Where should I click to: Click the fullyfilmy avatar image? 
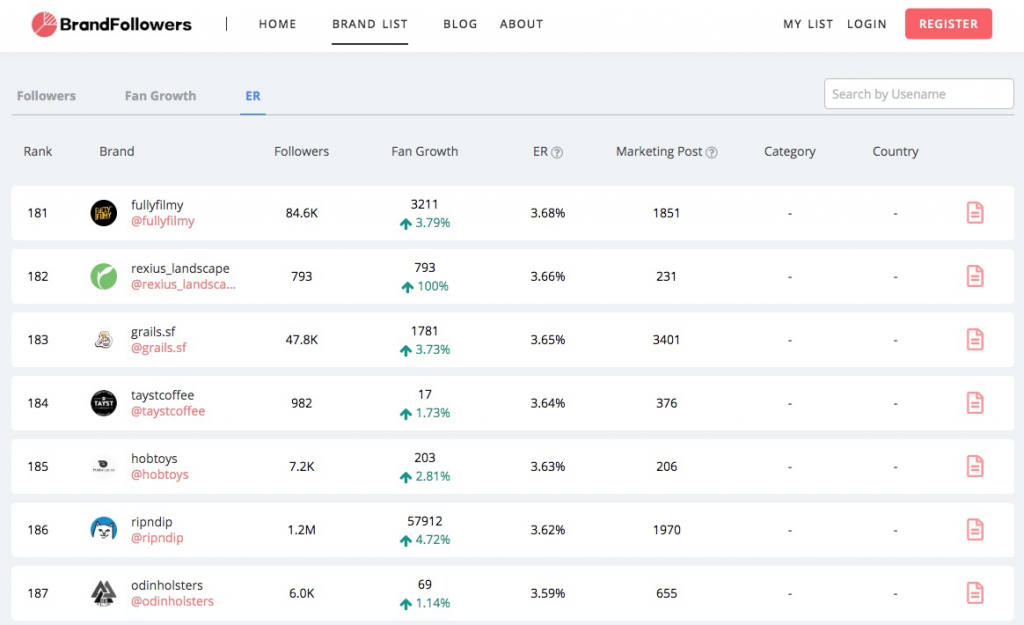tap(103, 213)
